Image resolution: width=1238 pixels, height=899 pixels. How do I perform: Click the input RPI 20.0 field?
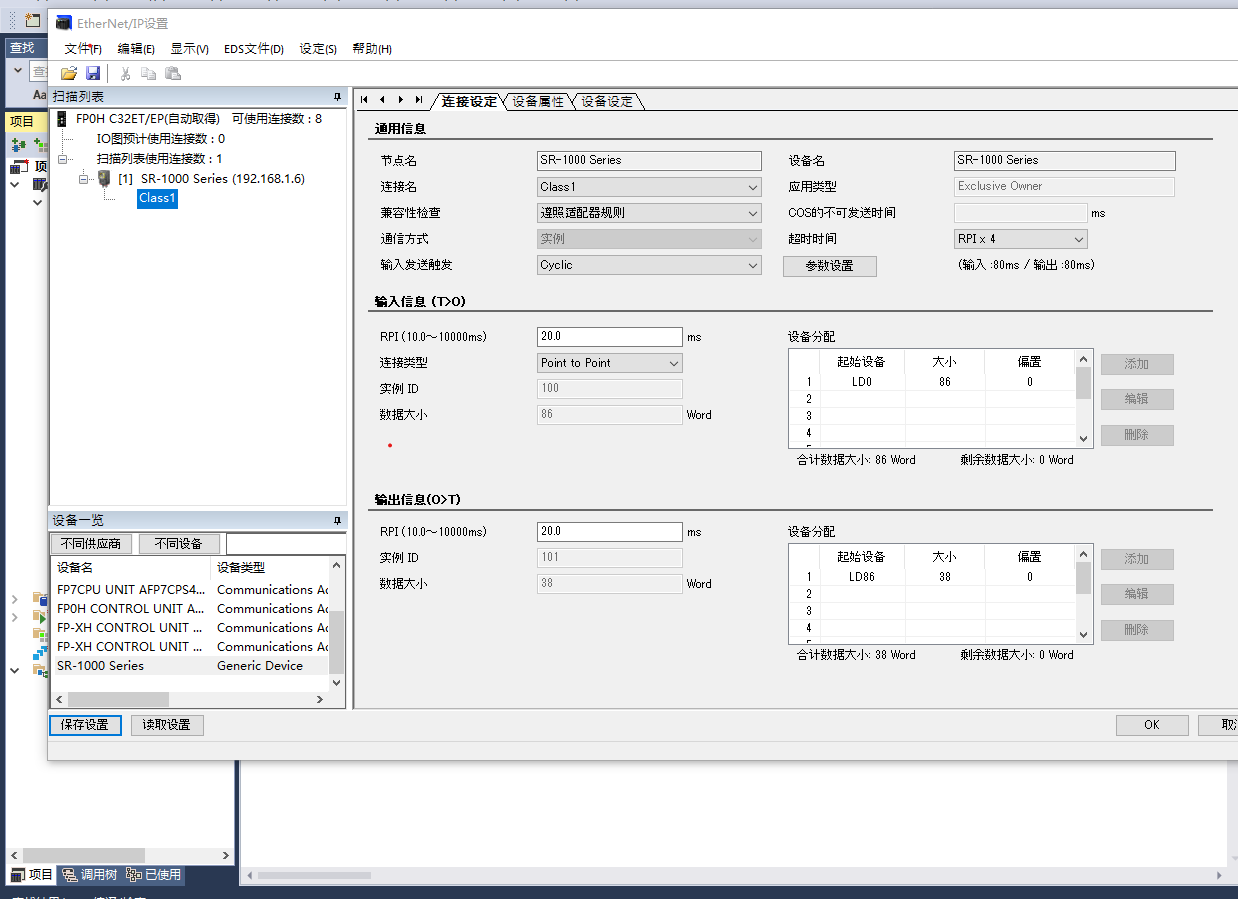609,337
